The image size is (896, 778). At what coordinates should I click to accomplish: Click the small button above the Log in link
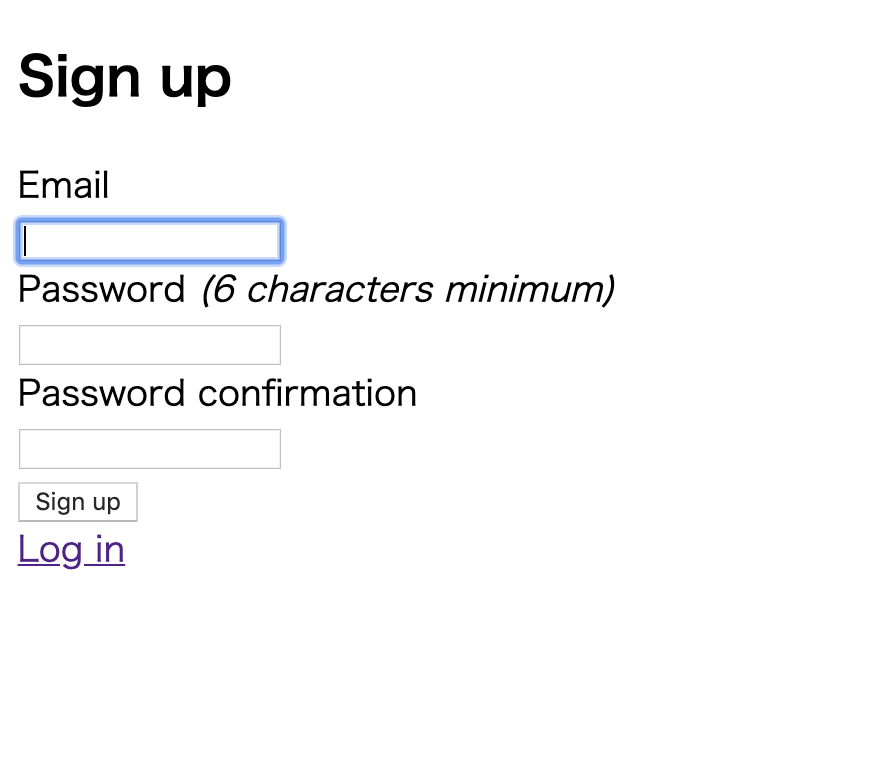78,502
